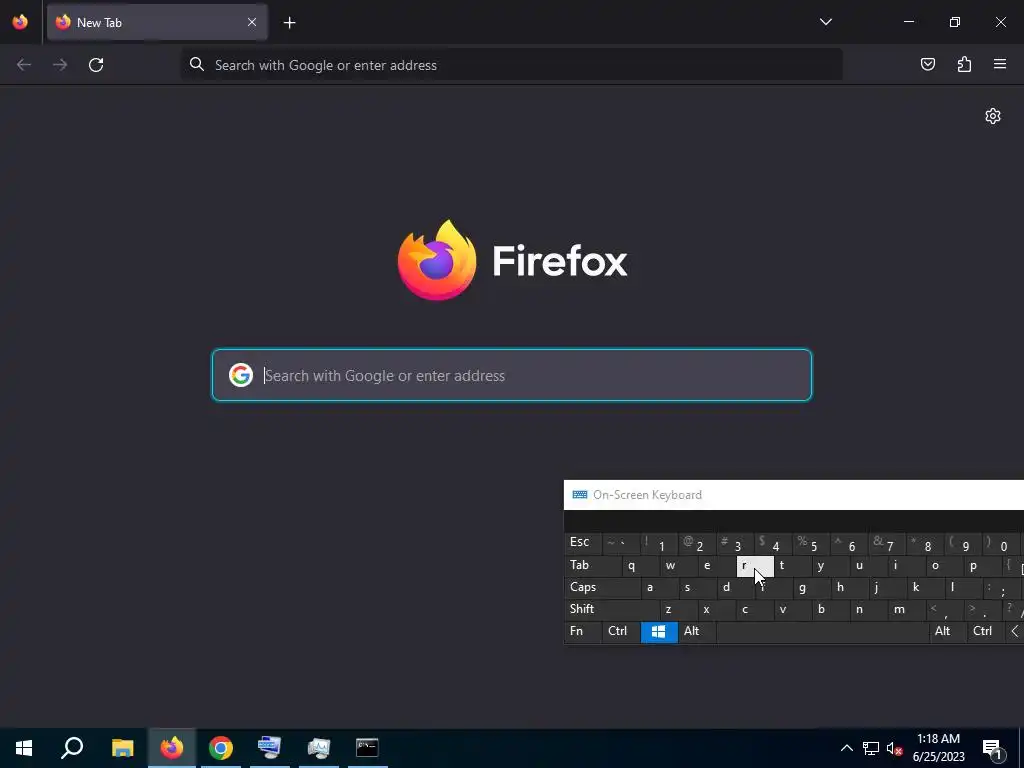Show hidden system tray icons

tap(846, 748)
